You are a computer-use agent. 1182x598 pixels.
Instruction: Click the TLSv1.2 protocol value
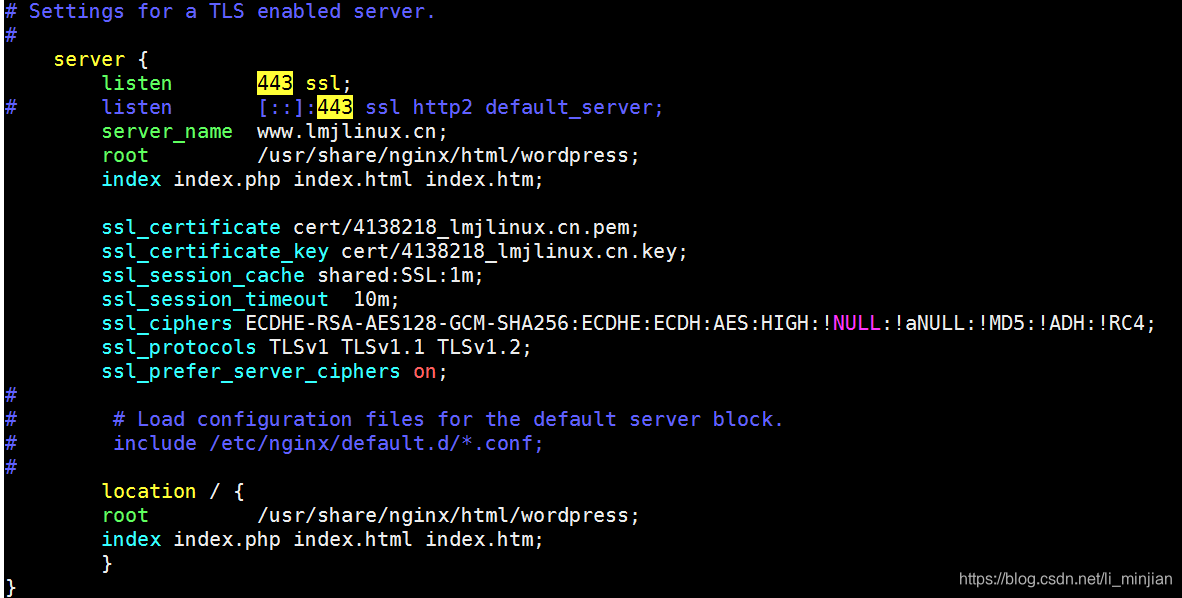pyautogui.click(x=484, y=348)
